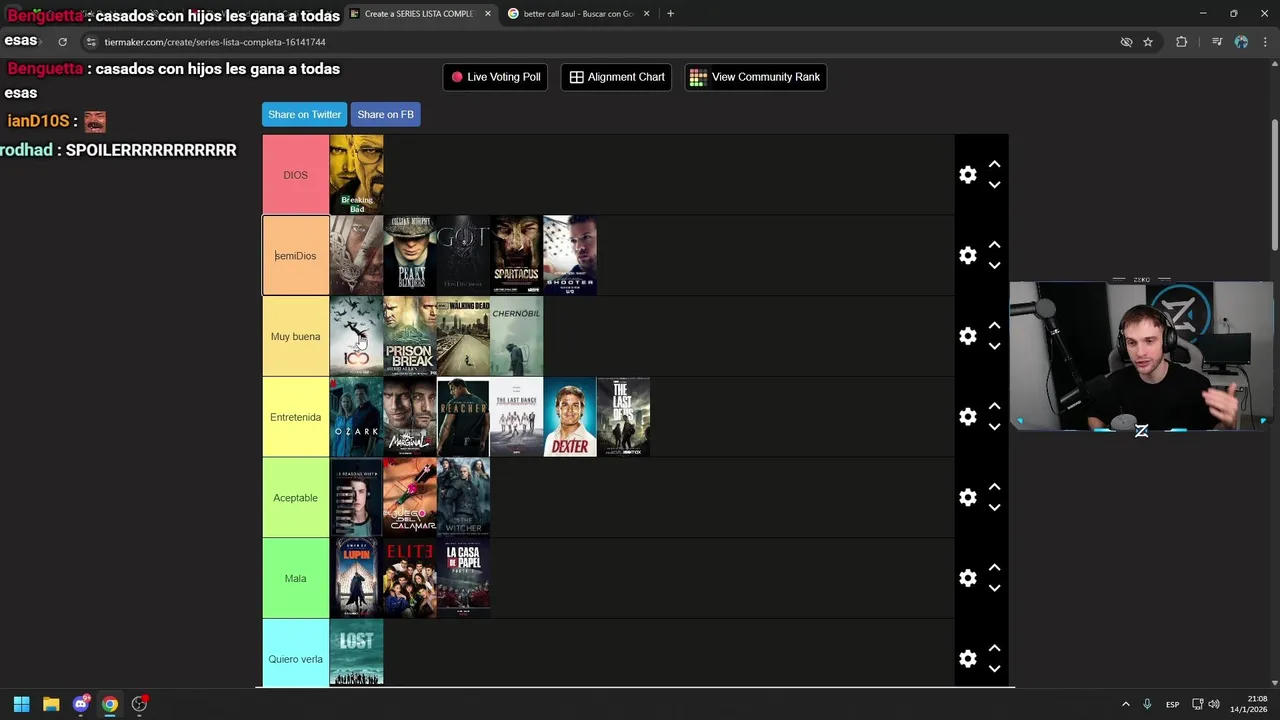
Task: Open the Windows Start menu
Action: (21, 704)
